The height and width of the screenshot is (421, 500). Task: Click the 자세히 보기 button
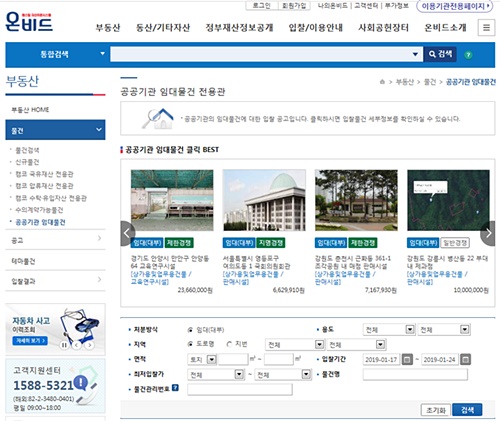(x=30, y=341)
